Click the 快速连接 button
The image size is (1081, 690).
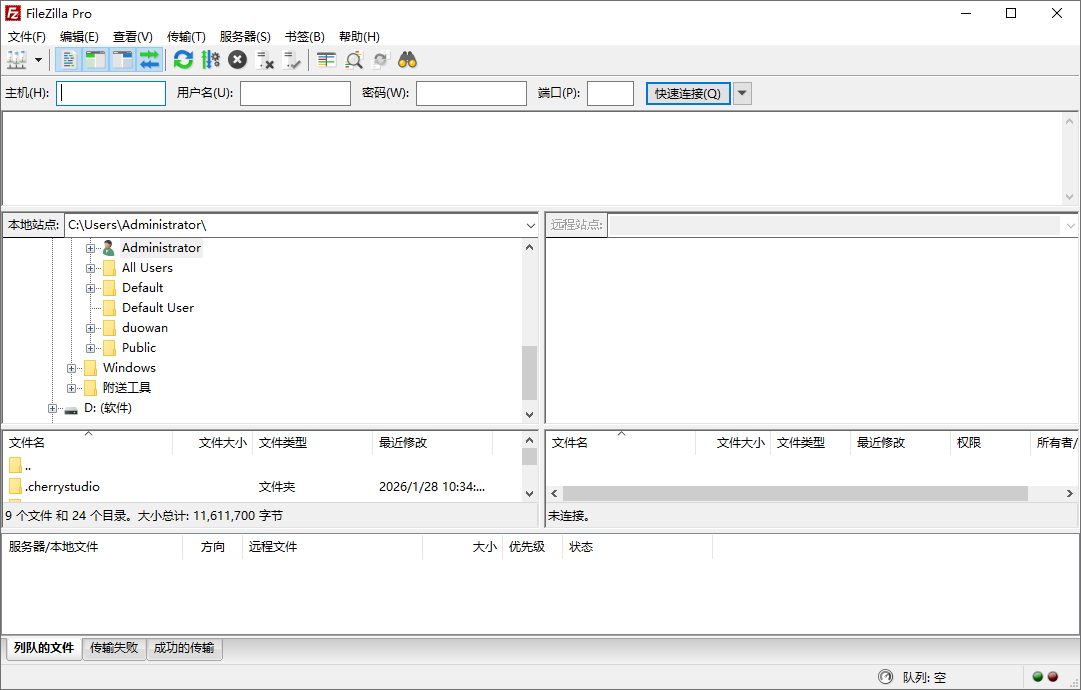688,92
